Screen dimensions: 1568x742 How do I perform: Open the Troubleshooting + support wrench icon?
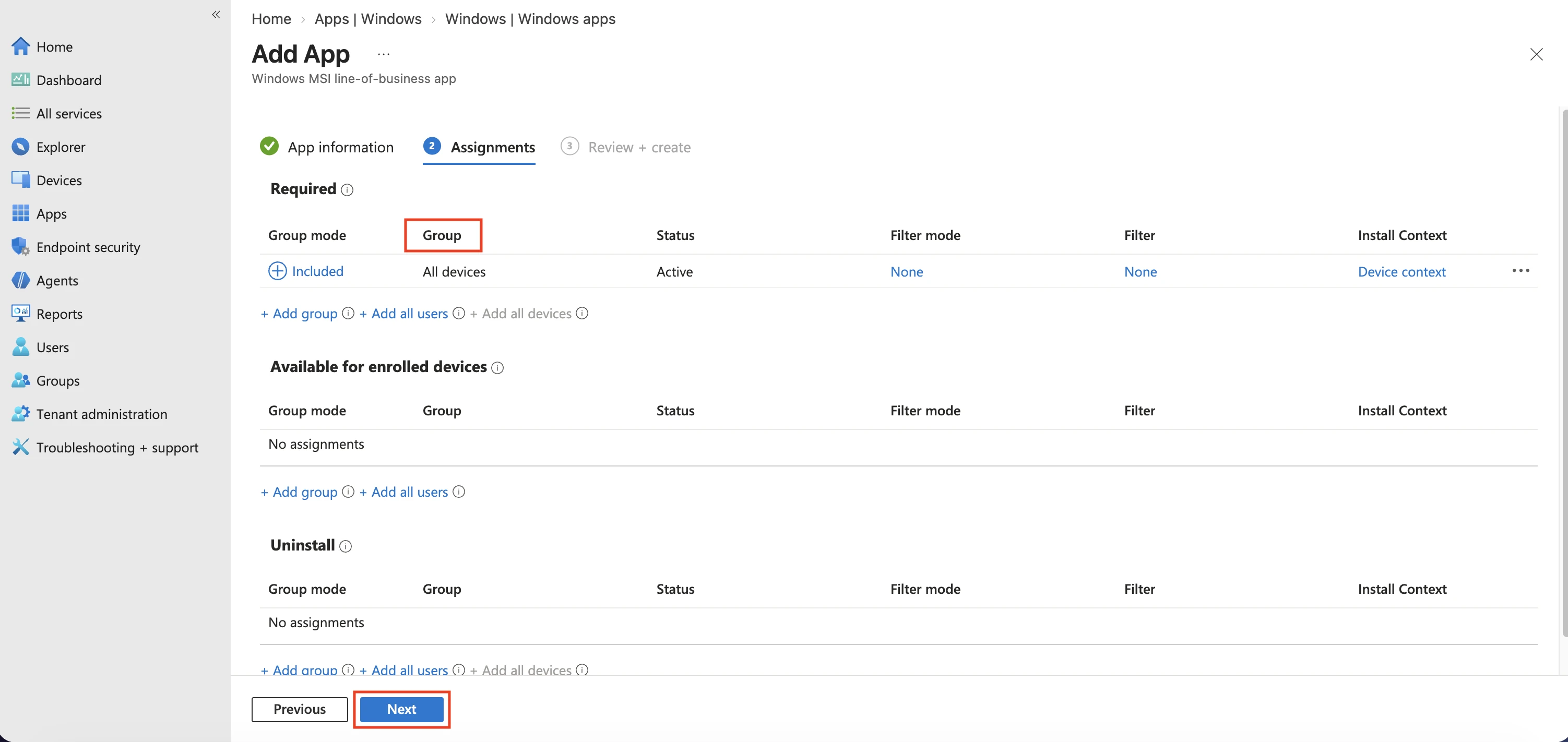point(21,447)
